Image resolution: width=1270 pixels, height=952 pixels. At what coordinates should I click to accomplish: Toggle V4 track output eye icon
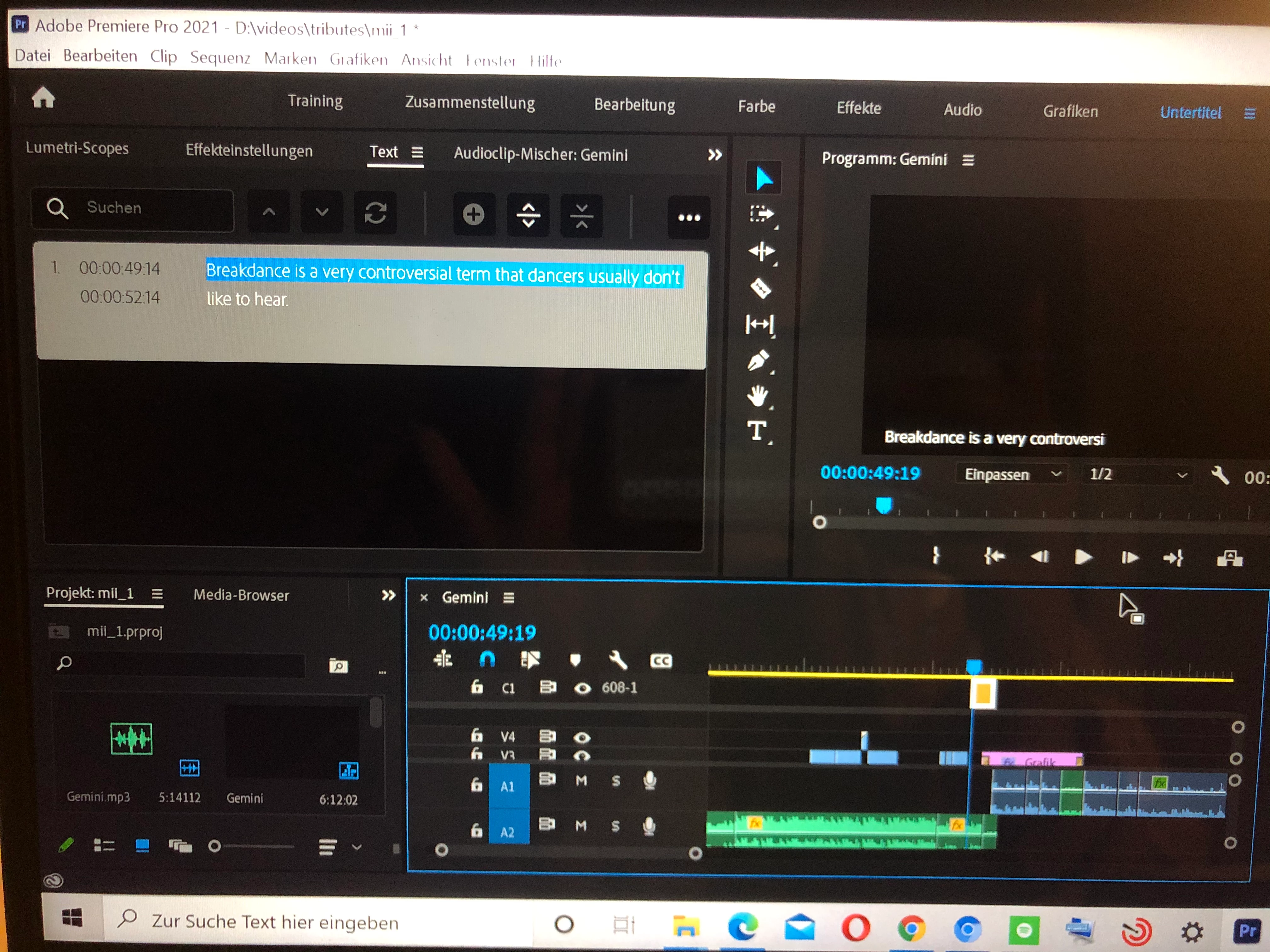coord(581,737)
